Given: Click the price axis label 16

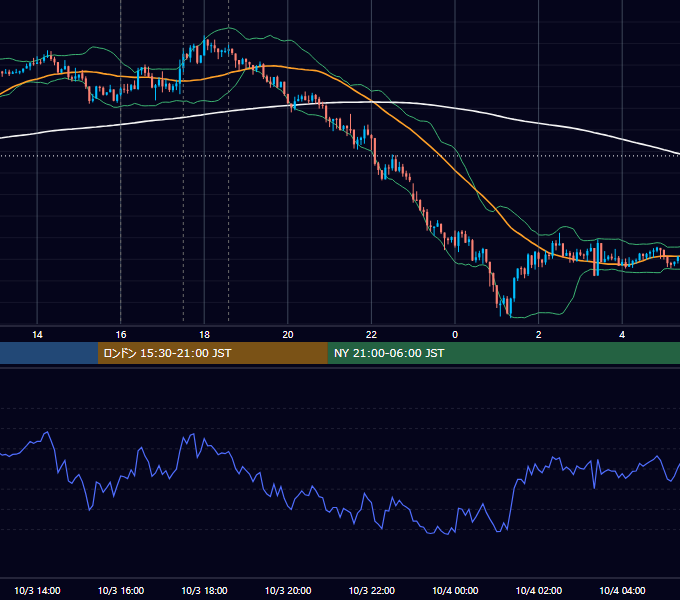Looking at the screenshot, I should click(x=121, y=335).
